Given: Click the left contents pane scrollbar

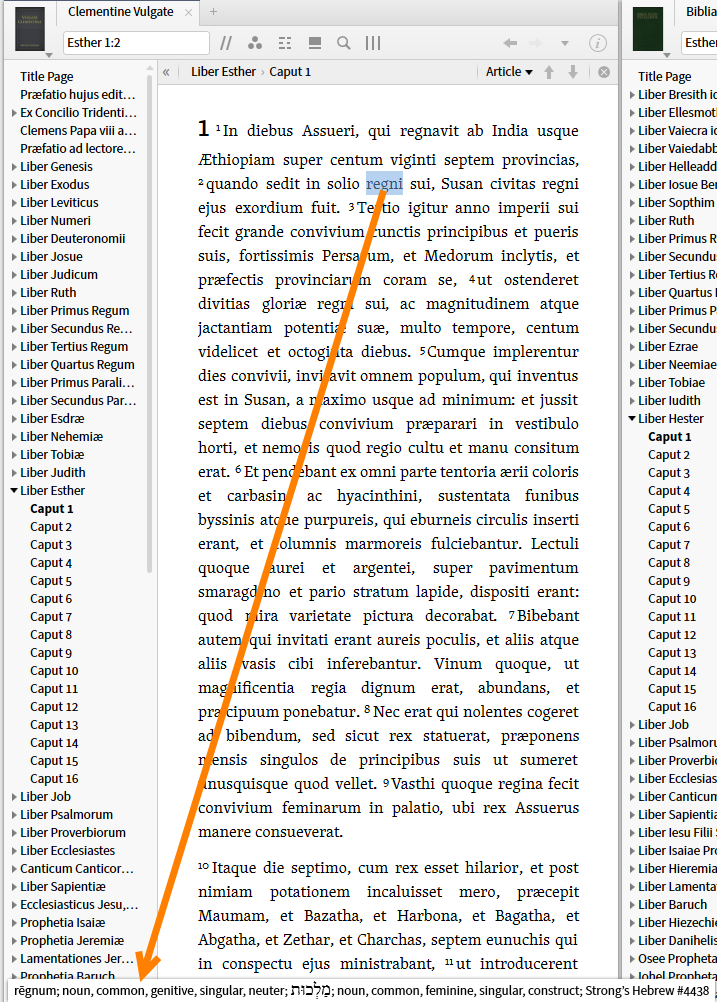Looking at the screenshot, I should click(150, 323).
